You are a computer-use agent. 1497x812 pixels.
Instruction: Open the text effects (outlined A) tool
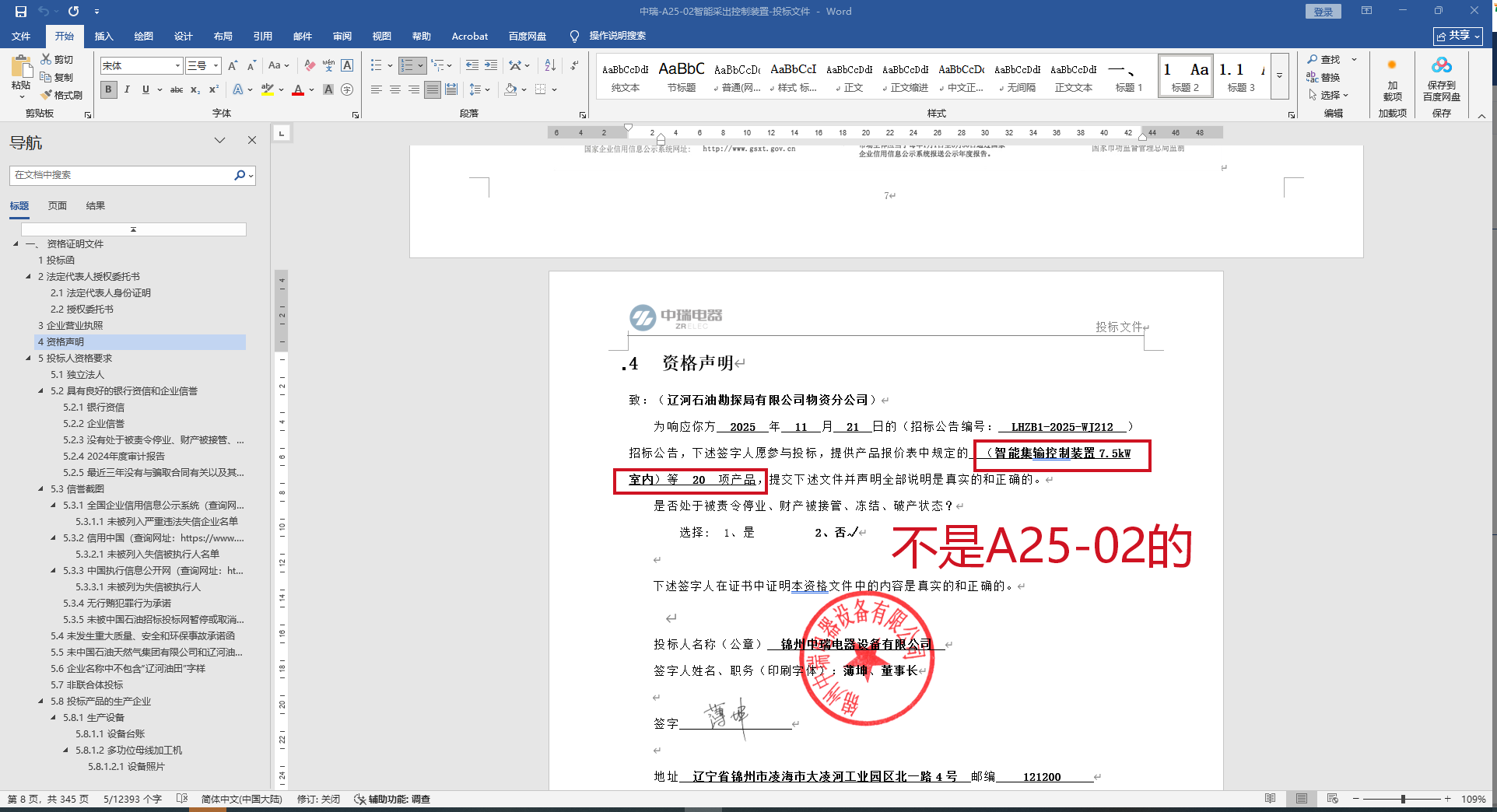(238, 89)
